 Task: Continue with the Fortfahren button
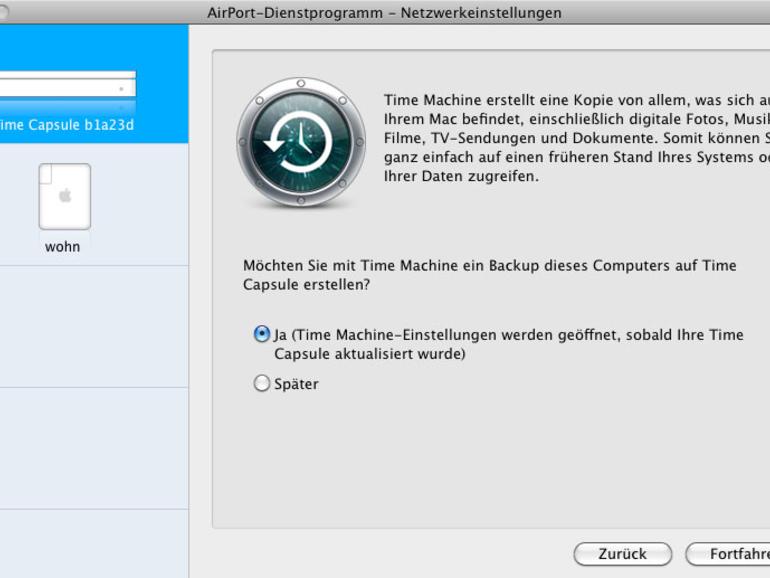(x=728, y=554)
